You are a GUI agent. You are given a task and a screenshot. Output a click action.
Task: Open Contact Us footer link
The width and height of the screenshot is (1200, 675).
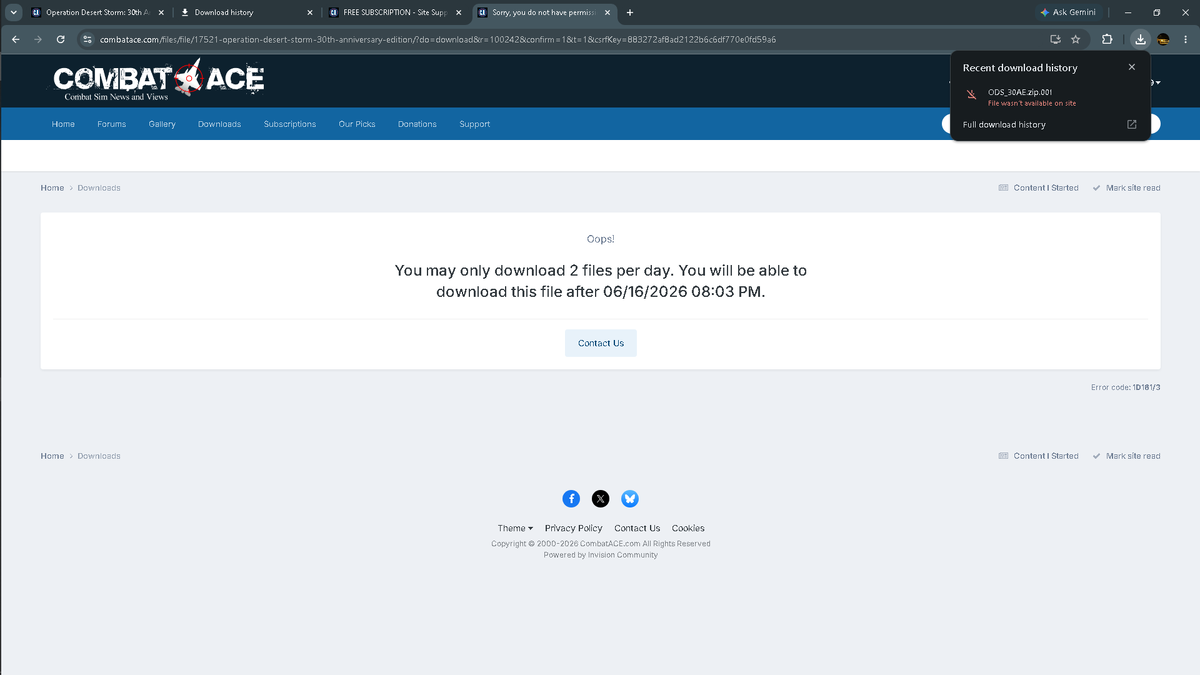tap(637, 528)
